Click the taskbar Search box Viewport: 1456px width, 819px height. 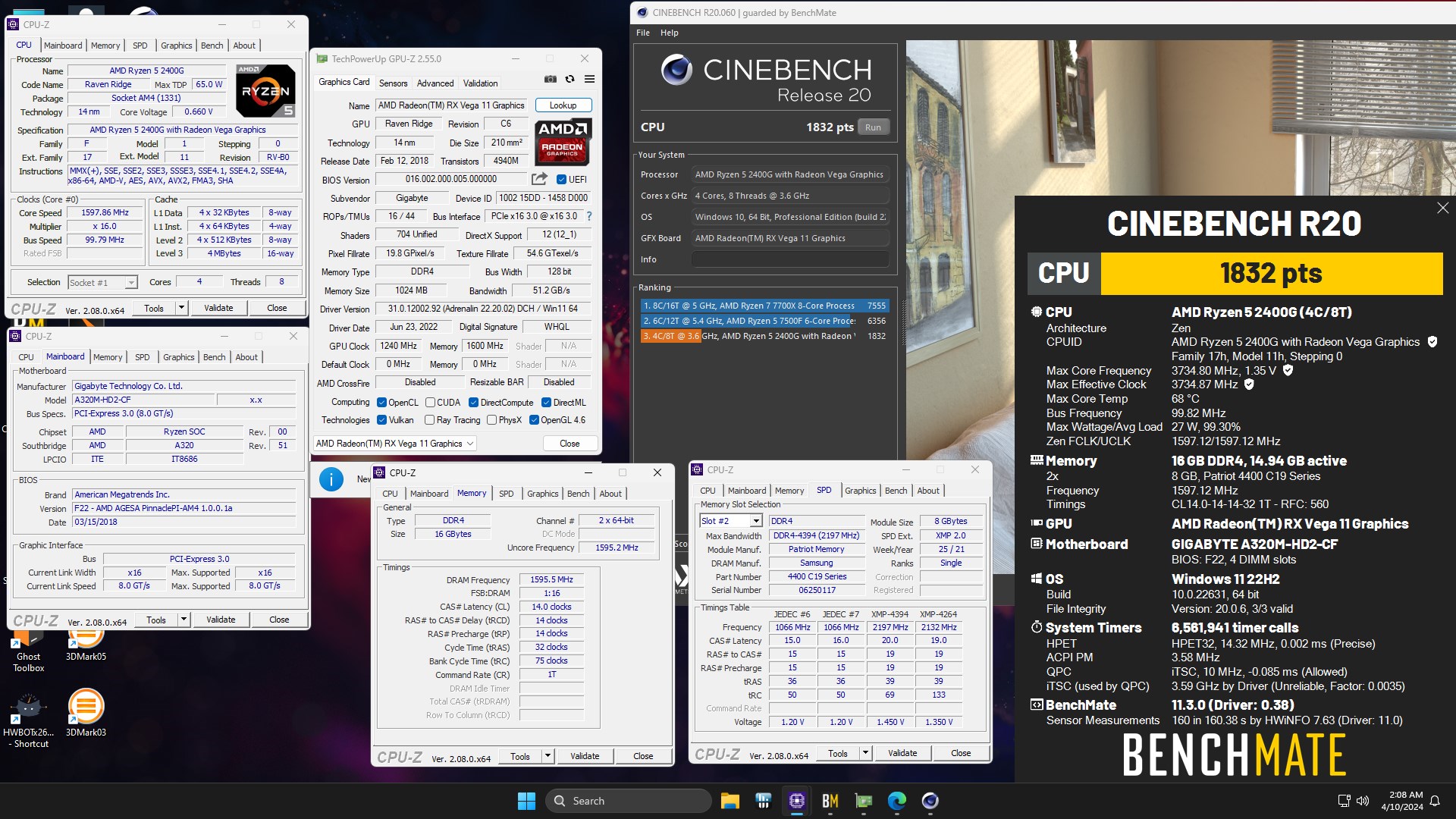(629, 801)
